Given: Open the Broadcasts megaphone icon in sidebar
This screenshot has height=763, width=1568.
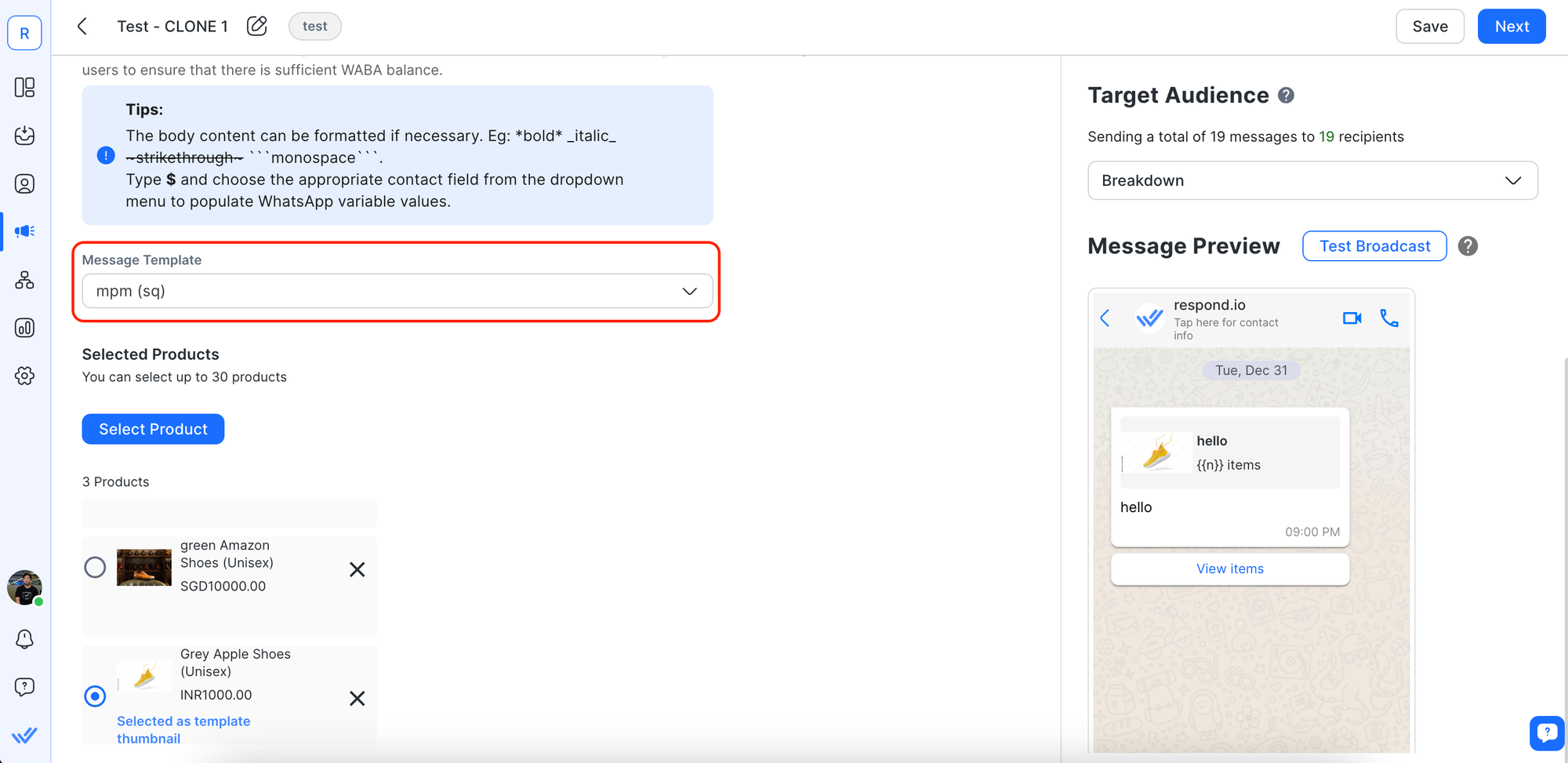Looking at the screenshot, I should pyautogui.click(x=24, y=231).
